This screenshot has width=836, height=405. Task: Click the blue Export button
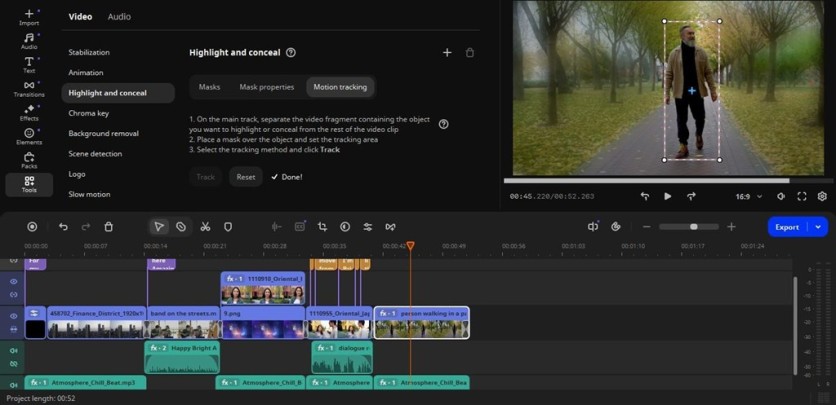click(x=787, y=227)
